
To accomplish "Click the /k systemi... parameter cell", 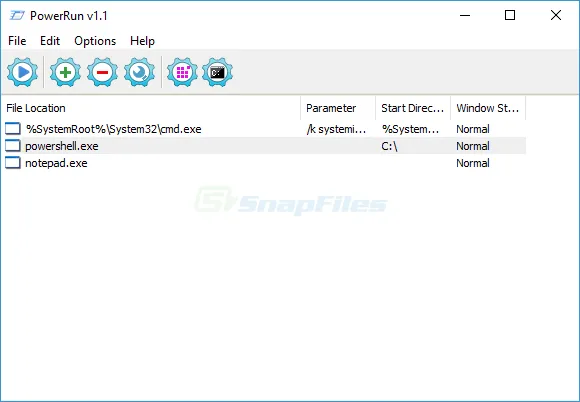I will coord(336,129).
